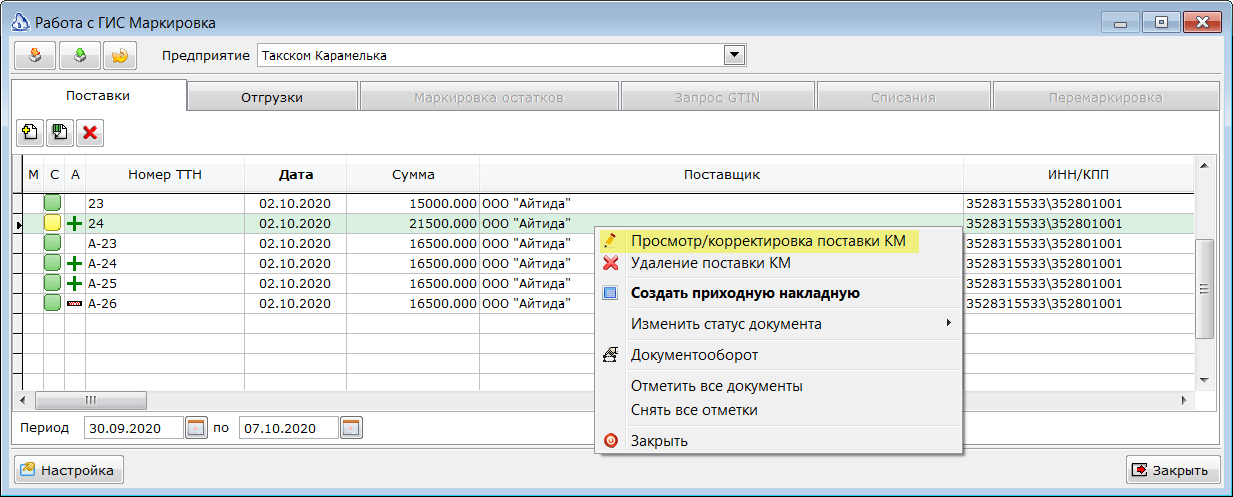
Task: Click the application icon in the title bar
Action: 18,22
